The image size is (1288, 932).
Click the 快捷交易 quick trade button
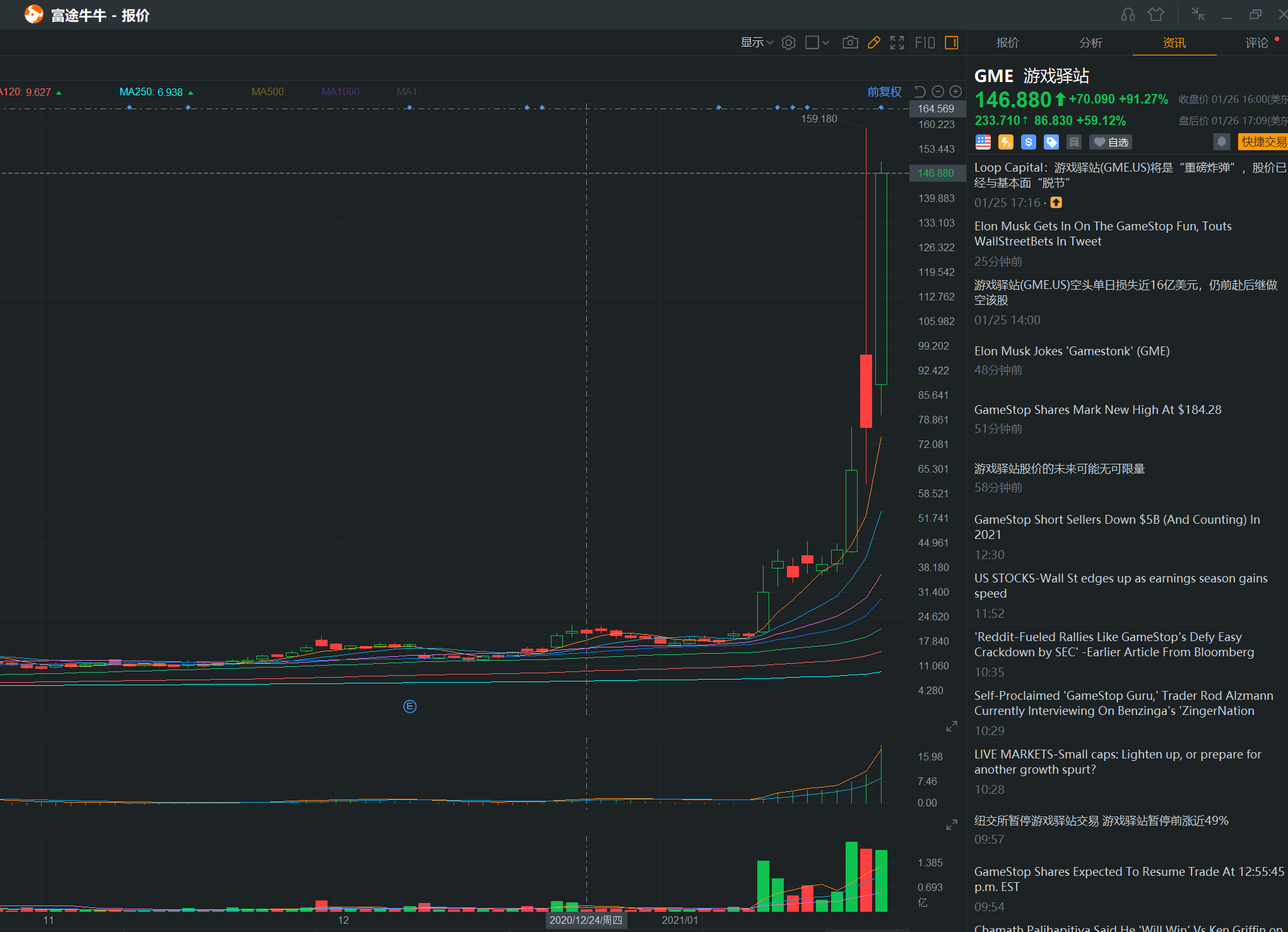1263,142
